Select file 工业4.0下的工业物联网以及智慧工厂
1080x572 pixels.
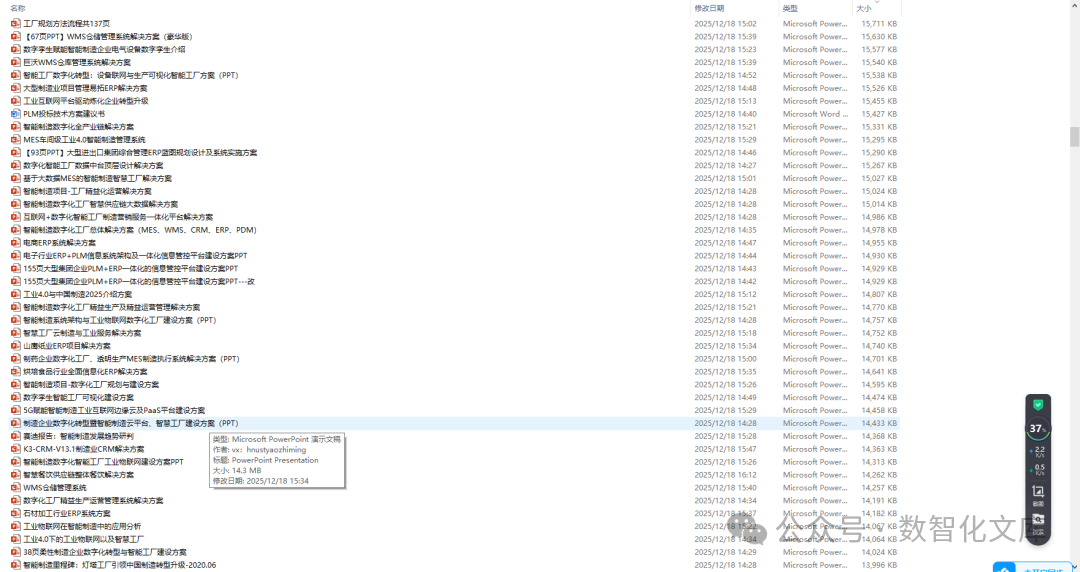click(x=83, y=539)
